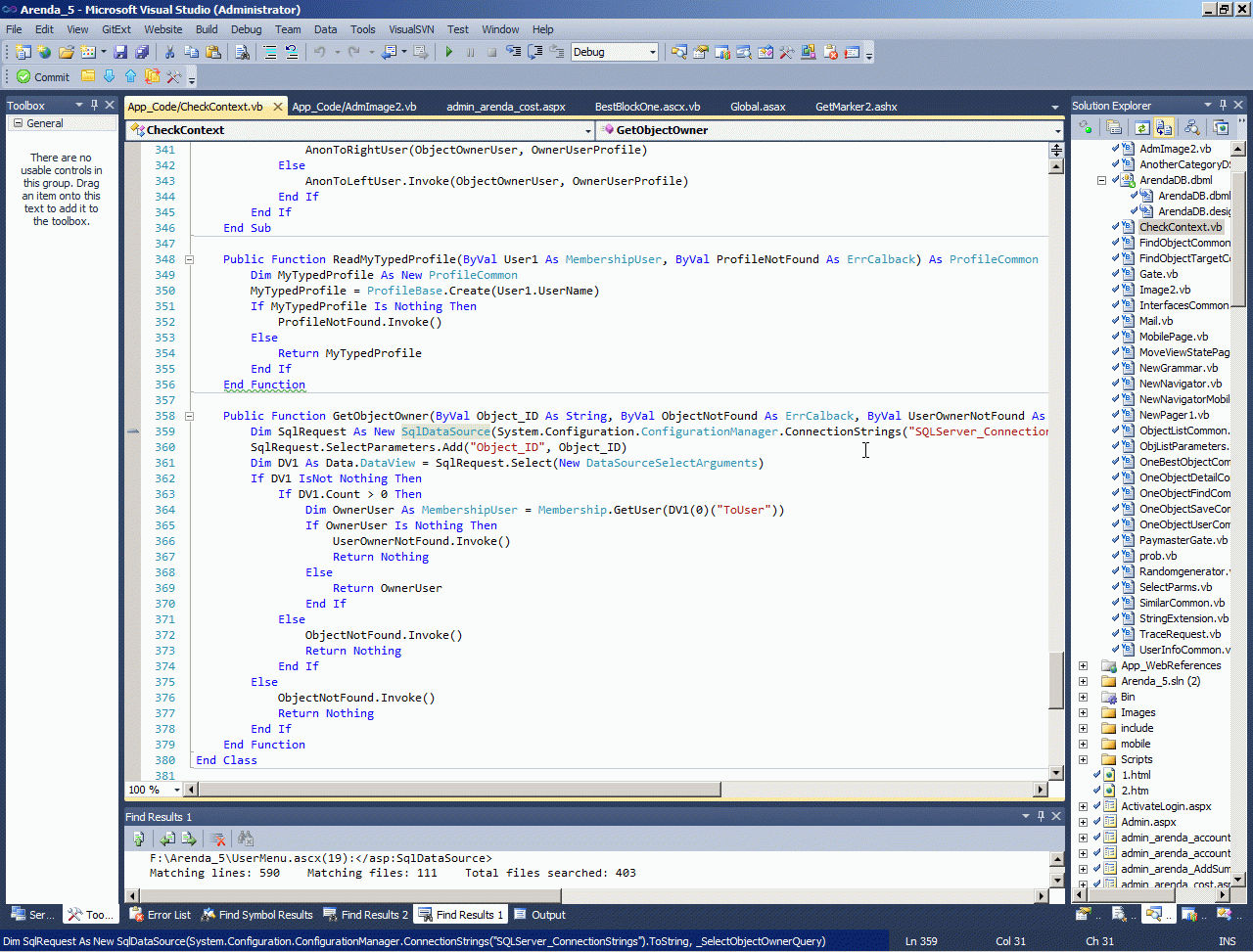
Task: Click the blue up-arrow Push icon
Action: coord(130,76)
